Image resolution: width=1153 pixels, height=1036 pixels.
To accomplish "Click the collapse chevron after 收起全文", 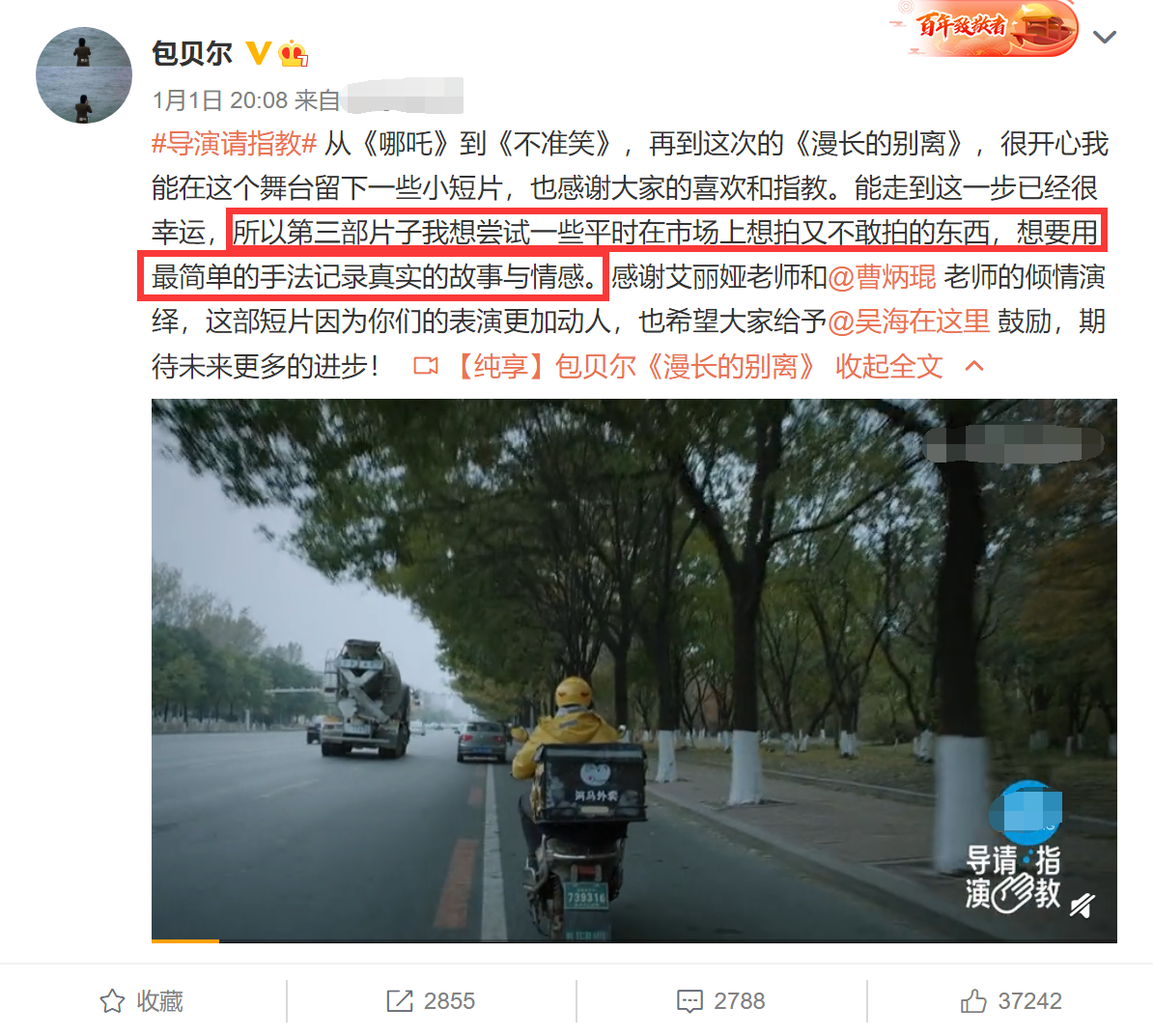I will pyautogui.click(x=973, y=365).
